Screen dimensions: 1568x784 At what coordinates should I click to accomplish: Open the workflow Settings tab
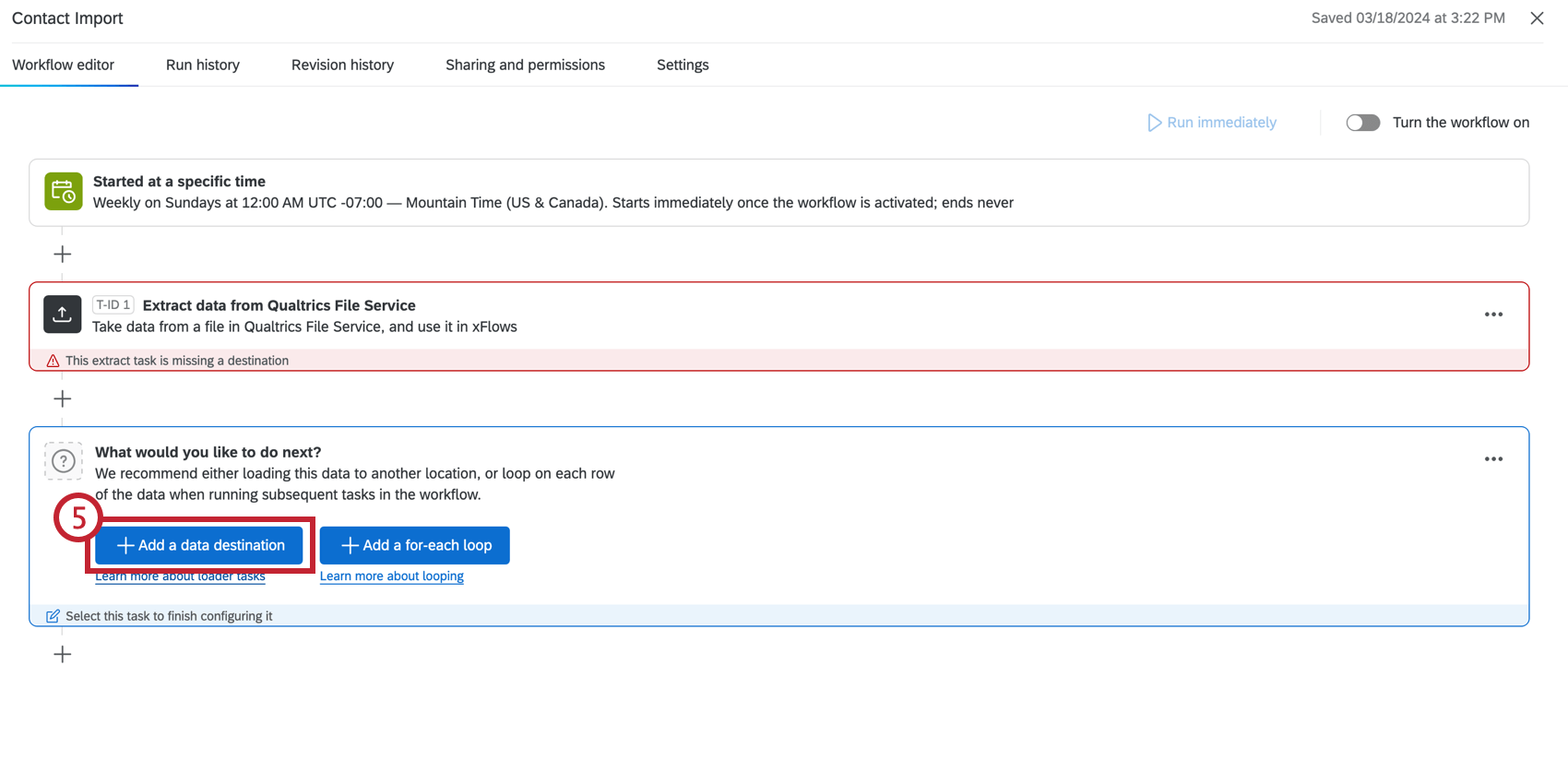[683, 65]
